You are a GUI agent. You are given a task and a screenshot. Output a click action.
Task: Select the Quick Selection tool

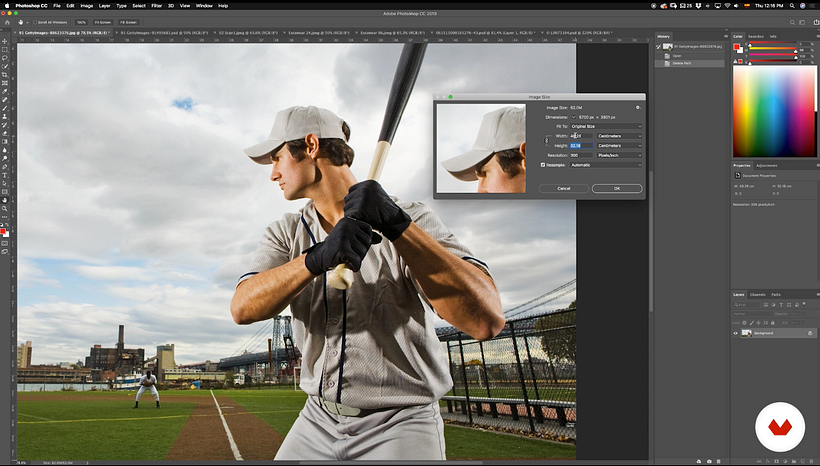coord(5,66)
